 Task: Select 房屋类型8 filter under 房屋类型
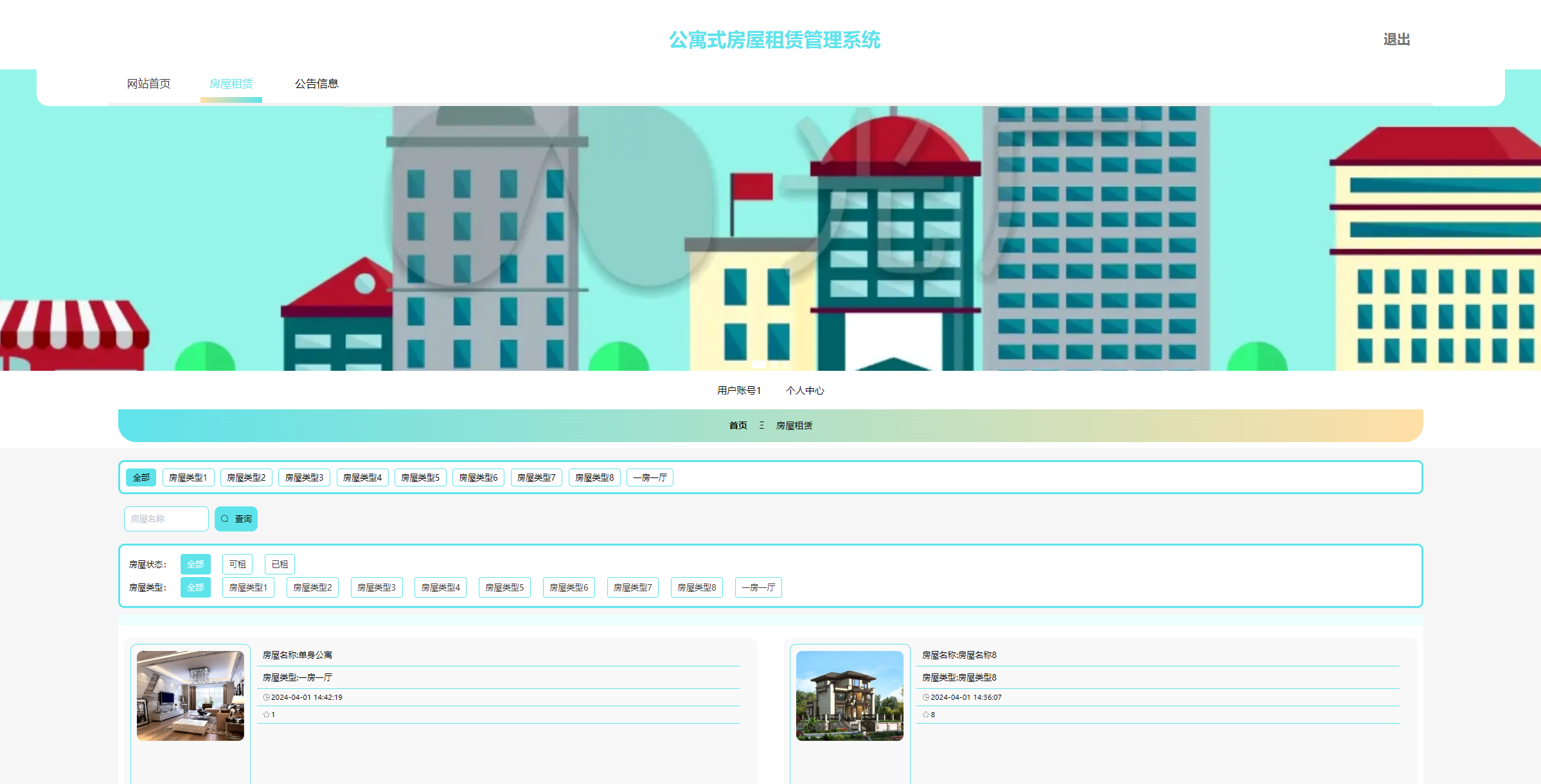coord(696,587)
